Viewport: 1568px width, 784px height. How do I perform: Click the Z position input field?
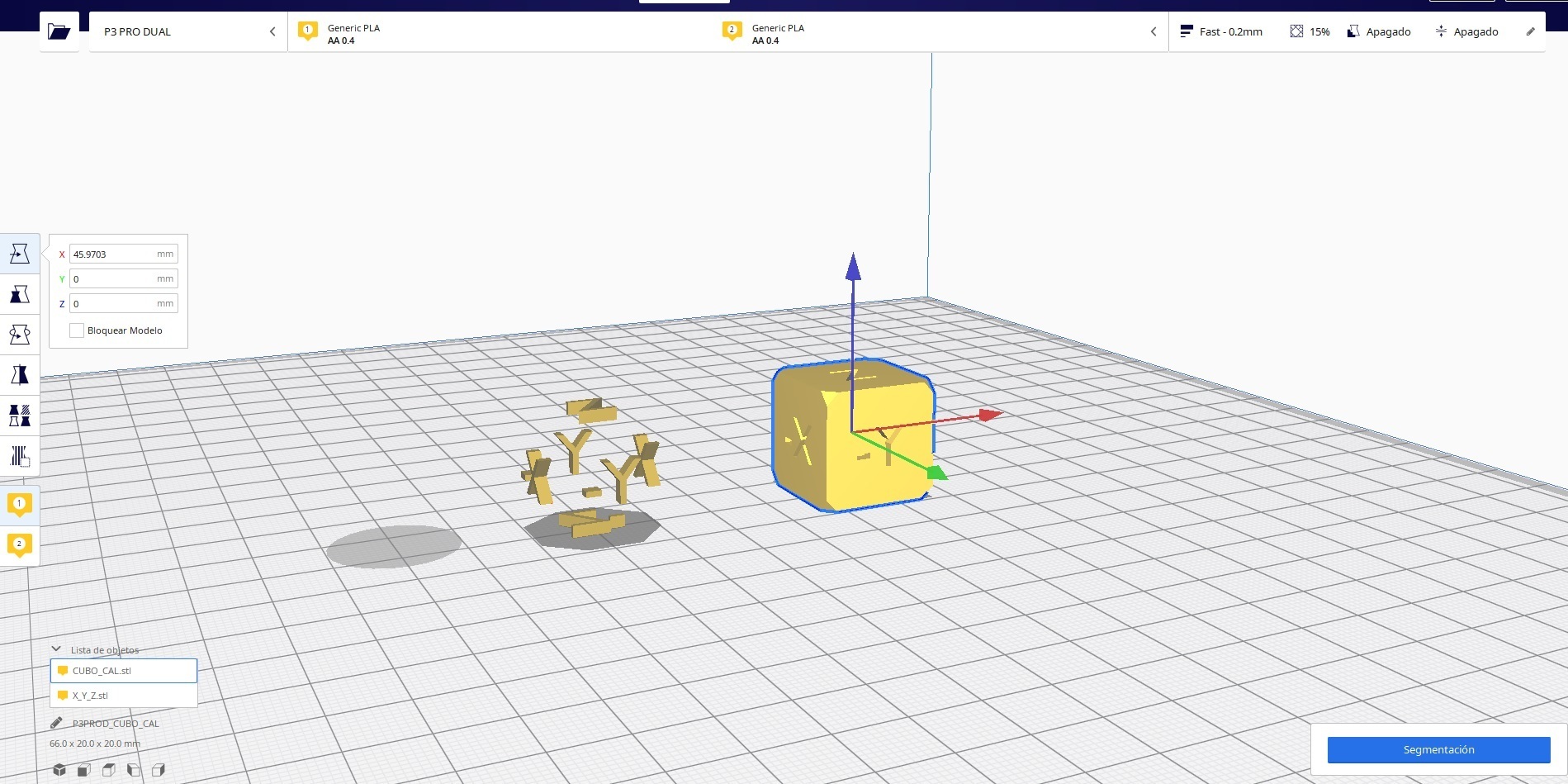coord(124,304)
